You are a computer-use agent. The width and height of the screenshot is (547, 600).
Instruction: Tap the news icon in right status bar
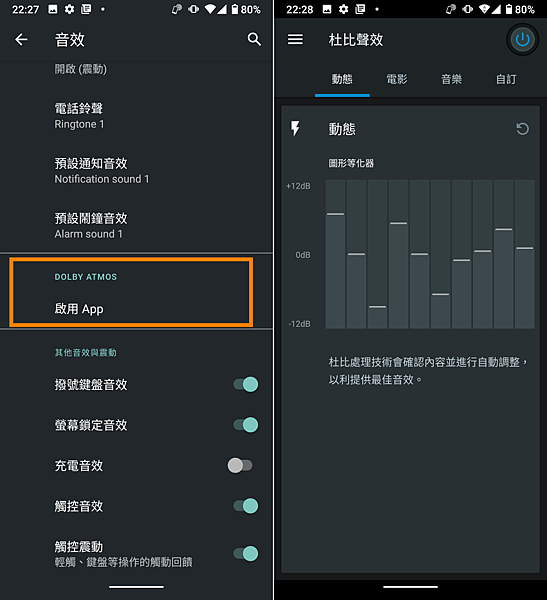point(360,9)
